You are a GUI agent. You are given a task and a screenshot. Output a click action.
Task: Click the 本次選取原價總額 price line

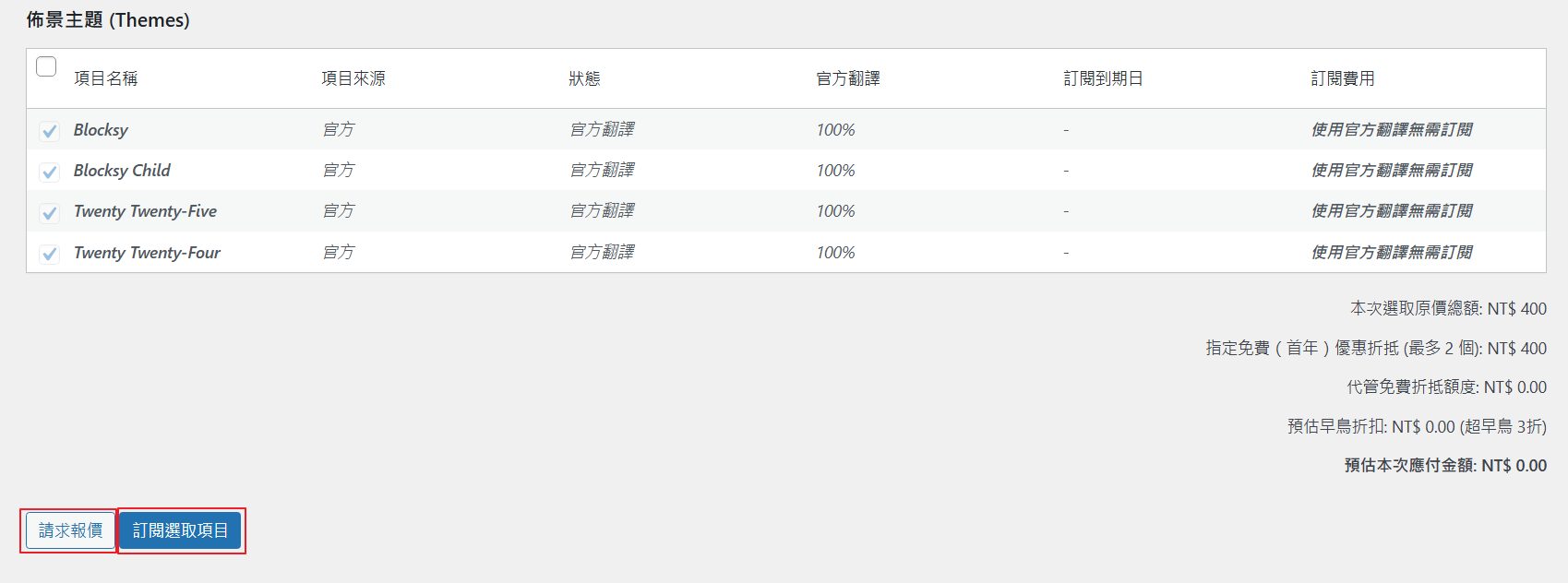1447,309
